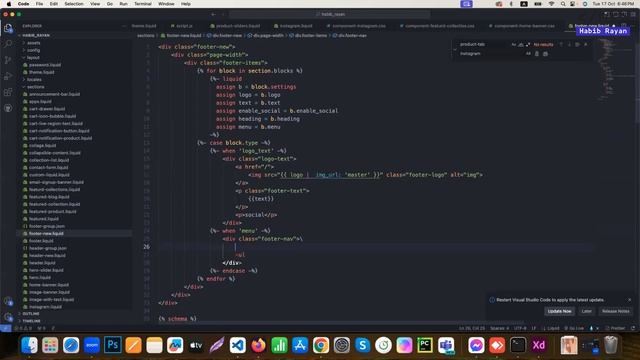Open the Manage gear at activity bar bottom
The height and width of the screenshot is (360, 640).
coord(8,317)
